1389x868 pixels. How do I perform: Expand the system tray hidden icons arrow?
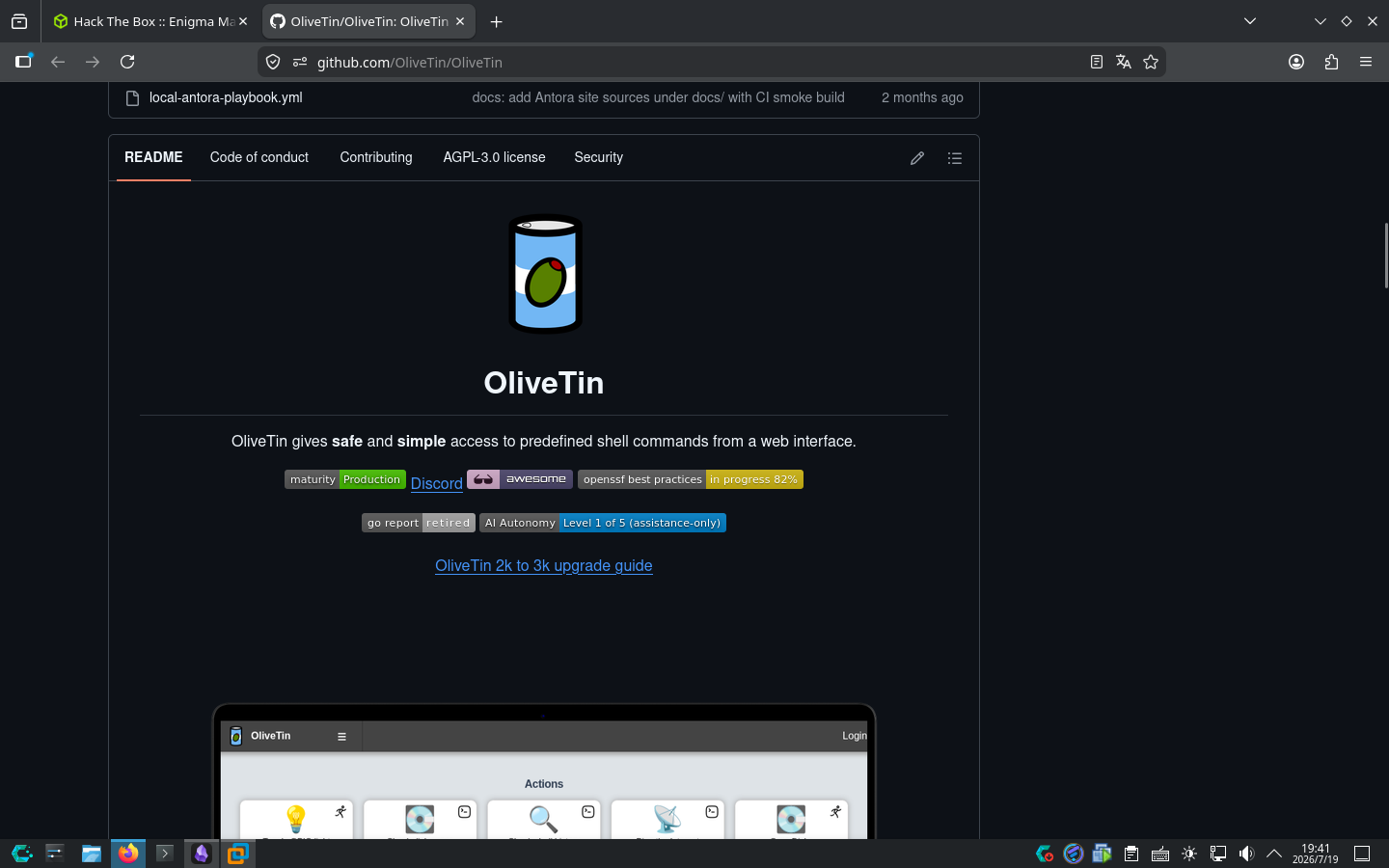(x=1274, y=854)
